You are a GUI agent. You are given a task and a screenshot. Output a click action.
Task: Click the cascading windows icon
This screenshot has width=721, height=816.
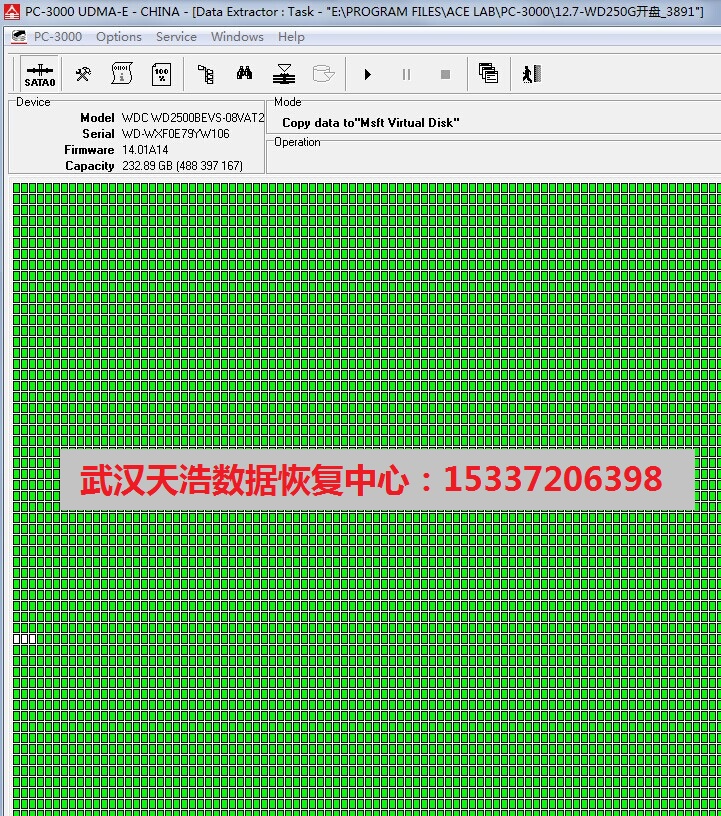coord(488,74)
